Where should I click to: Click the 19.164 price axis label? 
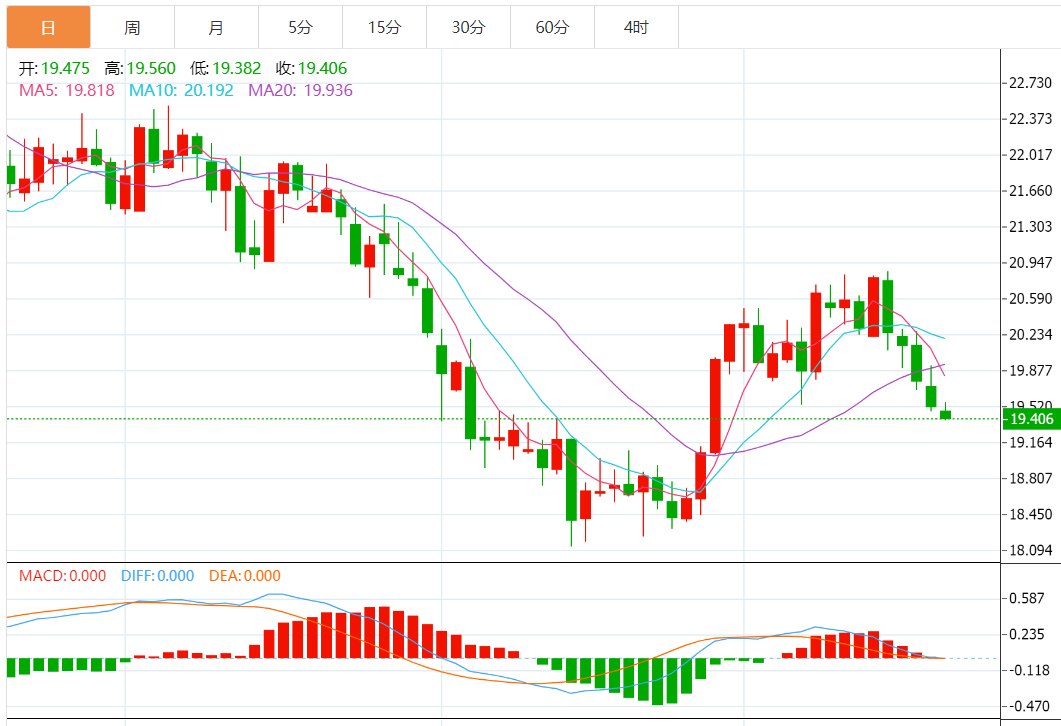1031,443
